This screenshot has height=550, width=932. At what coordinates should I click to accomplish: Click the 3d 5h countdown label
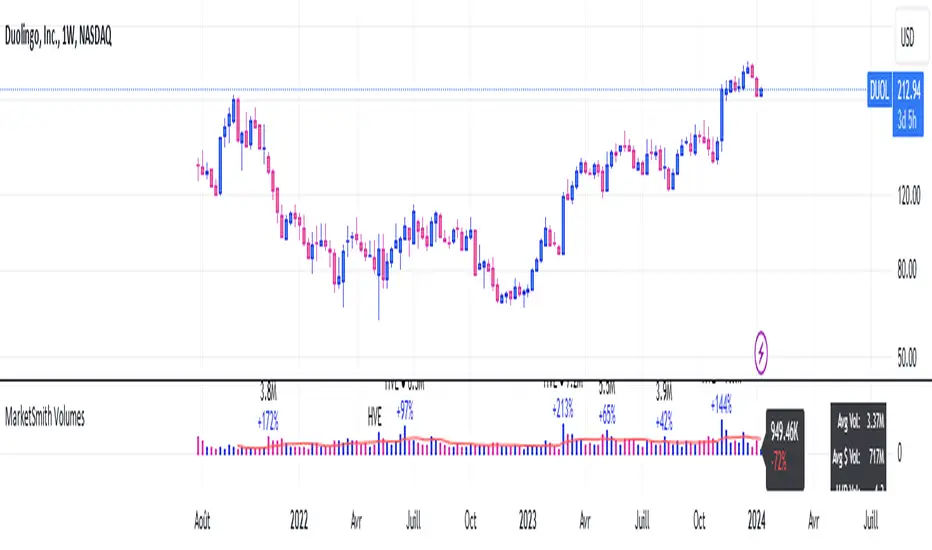coord(908,121)
